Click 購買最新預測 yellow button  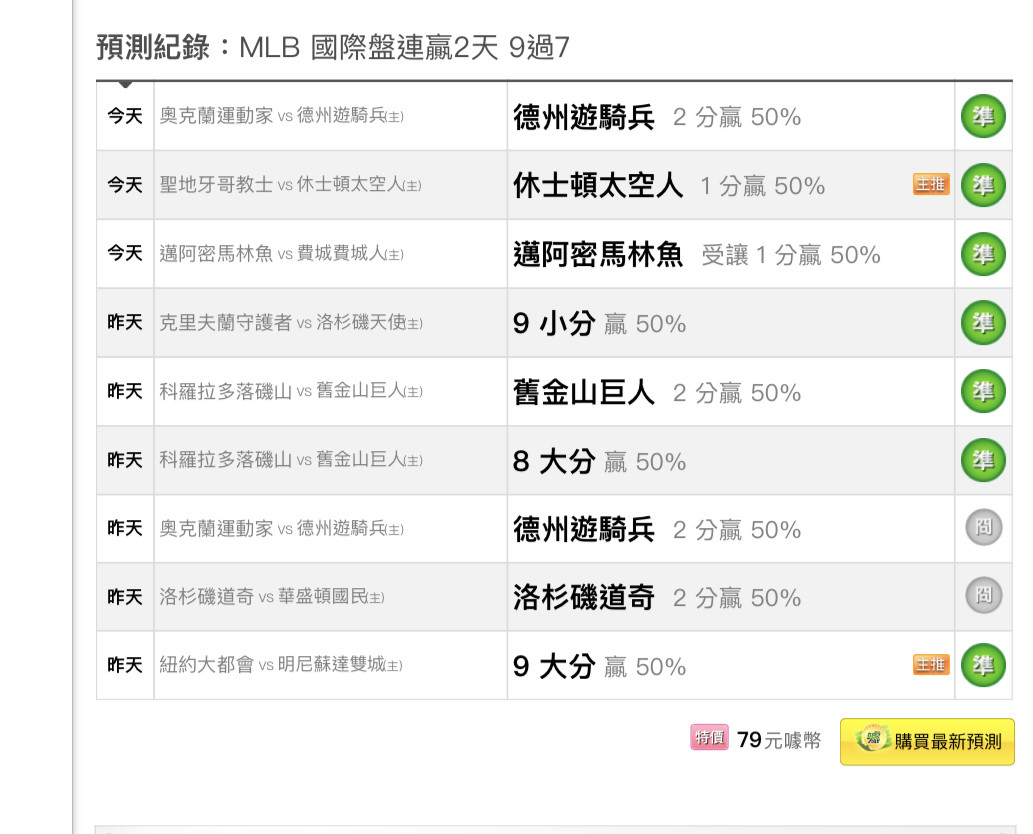tap(927, 742)
